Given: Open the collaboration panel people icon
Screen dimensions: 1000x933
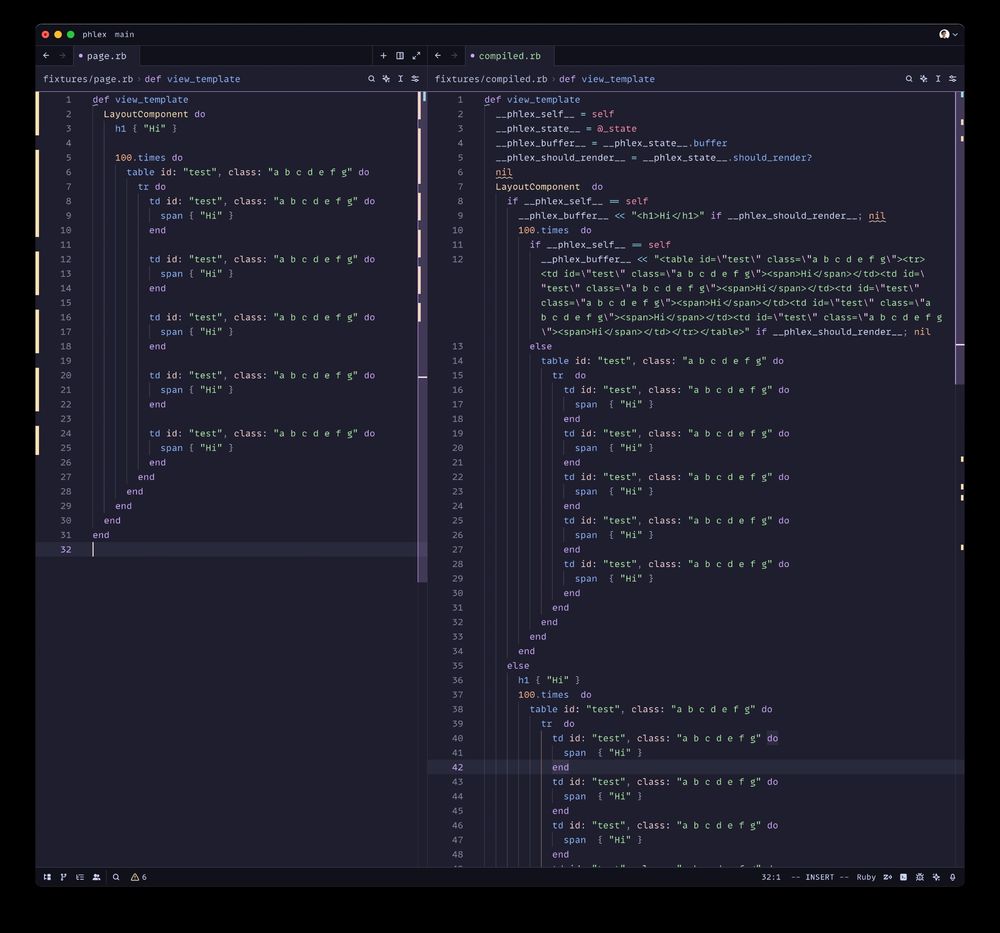Looking at the screenshot, I should pyautogui.click(x=96, y=877).
